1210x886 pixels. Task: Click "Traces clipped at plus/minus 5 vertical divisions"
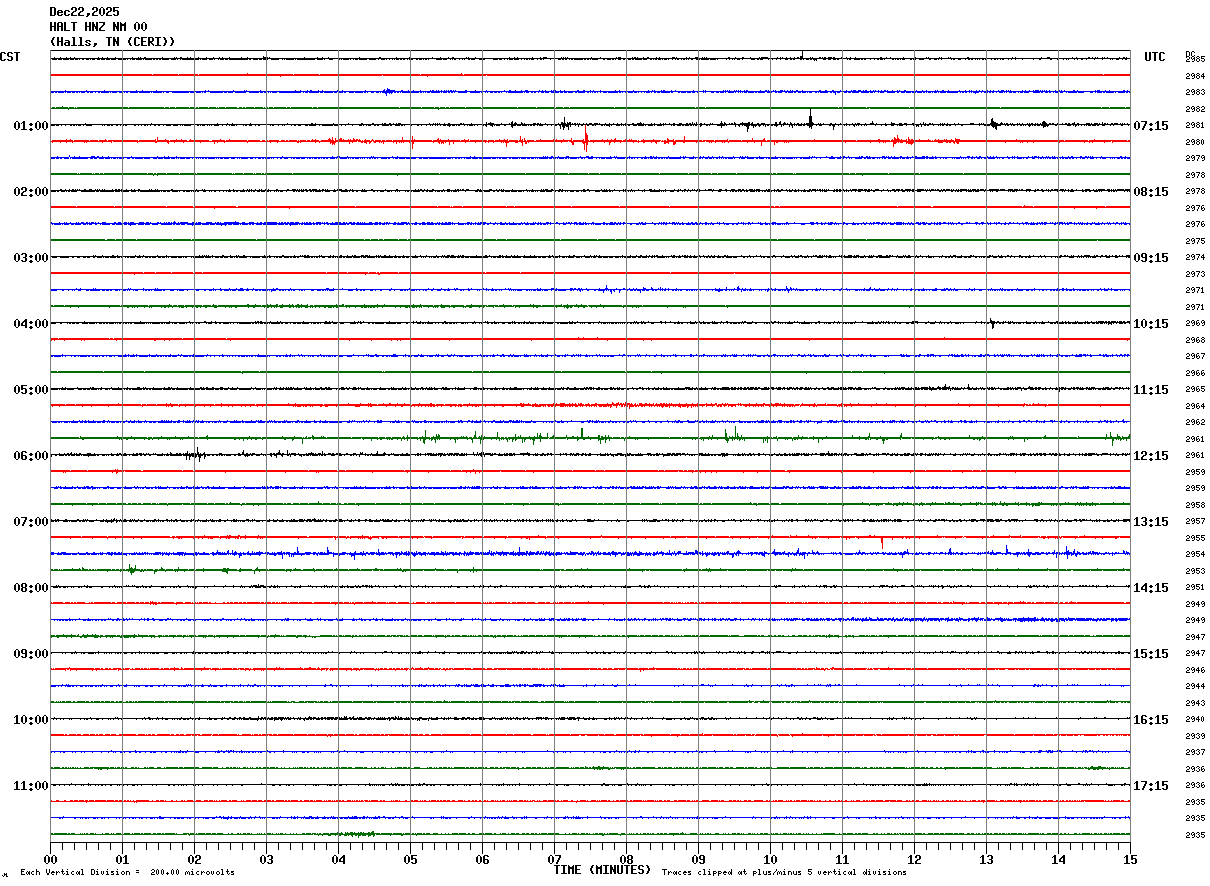pyautogui.click(x=784, y=873)
